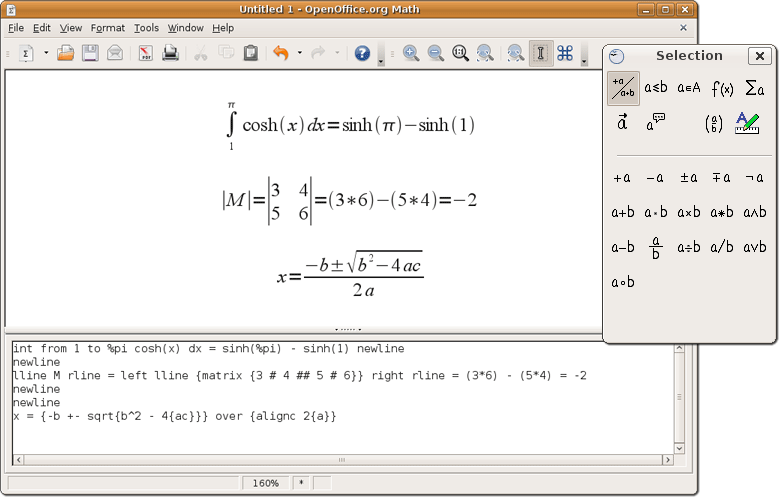Toggle the Formula Cursor button
Screen dimensions: 779x497
pos(540,53)
